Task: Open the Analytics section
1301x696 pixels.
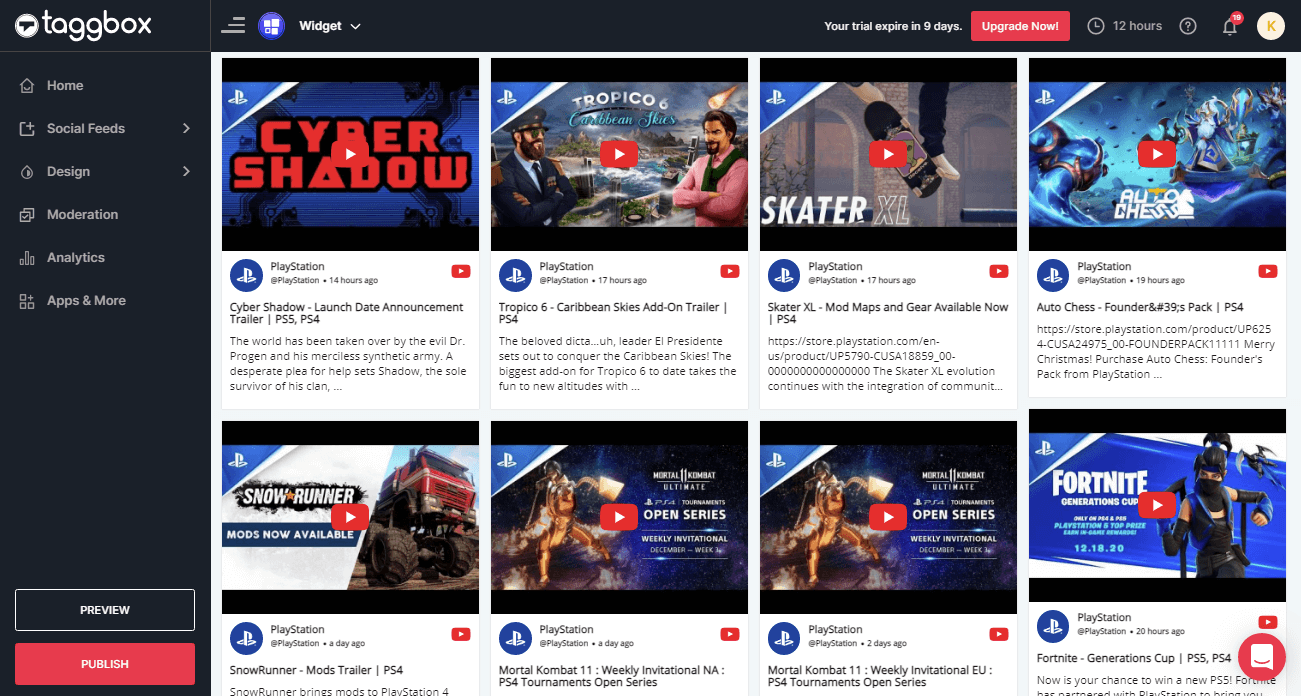Action: [75, 257]
